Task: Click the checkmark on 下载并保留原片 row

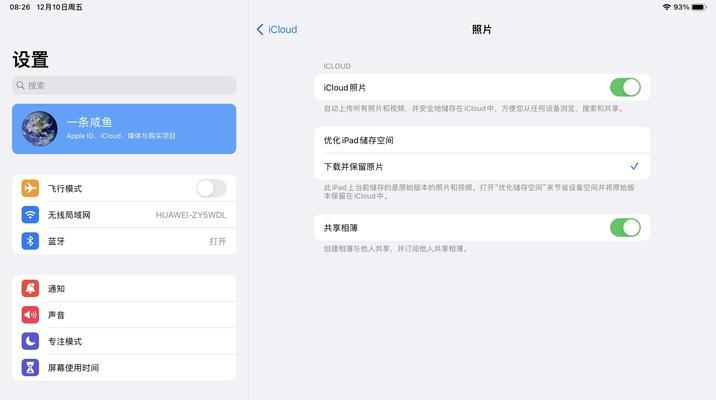Action: click(x=634, y=166)
